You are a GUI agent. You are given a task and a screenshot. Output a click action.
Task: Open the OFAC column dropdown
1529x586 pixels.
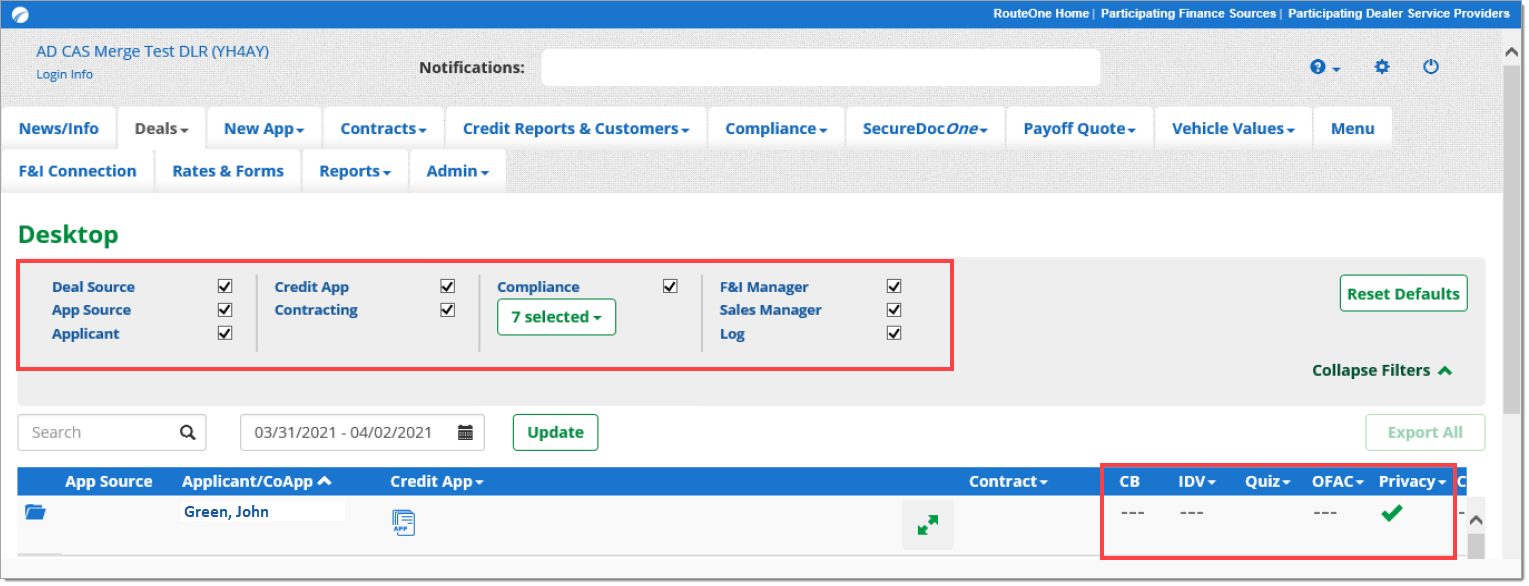1338,481
